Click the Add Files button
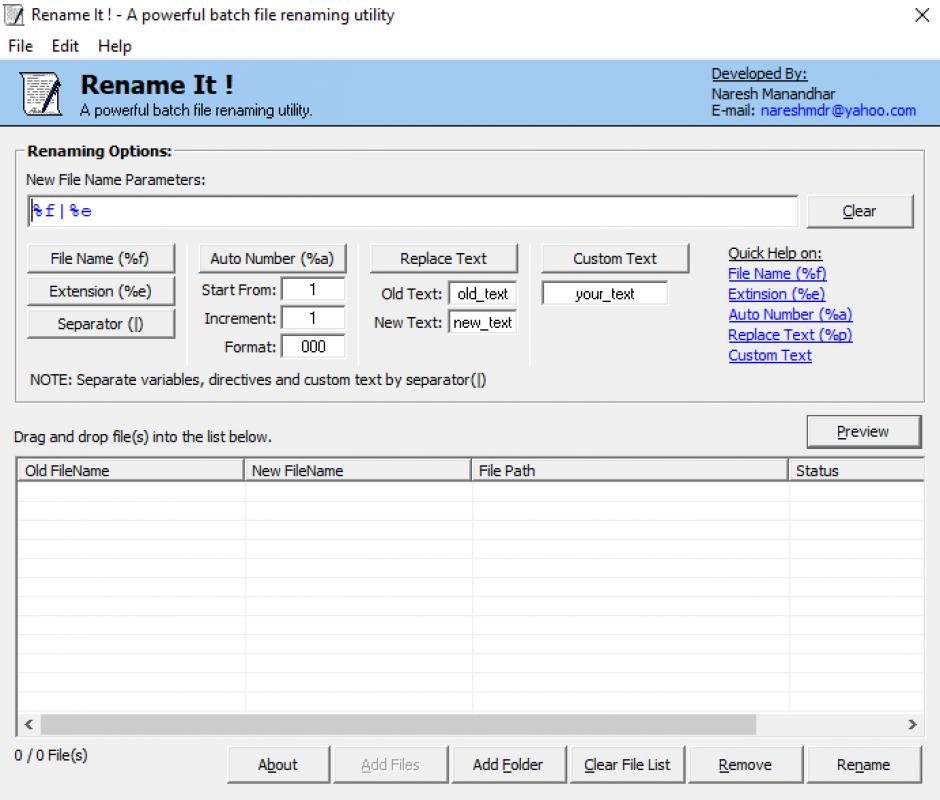Image resolution: width=940 pixels, height=800 pixels. point(390,765)
